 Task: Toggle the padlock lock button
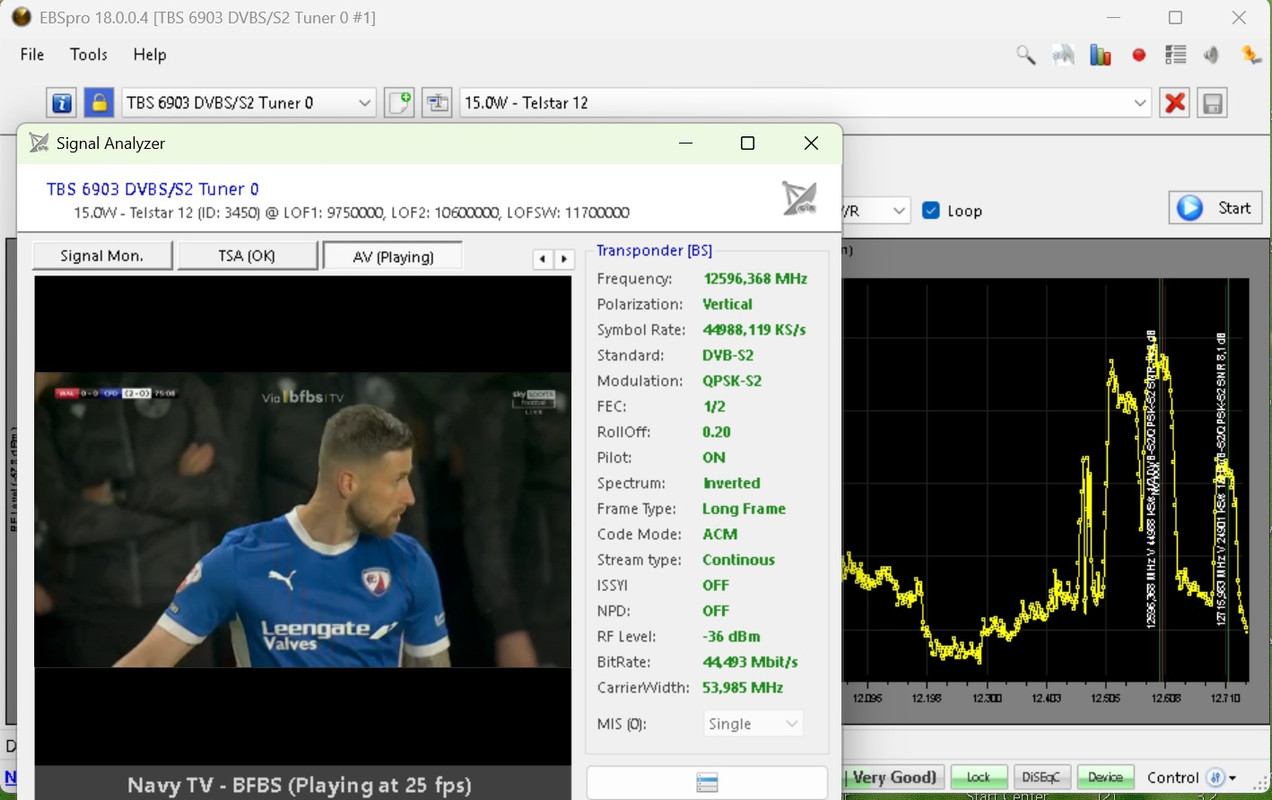(x=98, y=102)
